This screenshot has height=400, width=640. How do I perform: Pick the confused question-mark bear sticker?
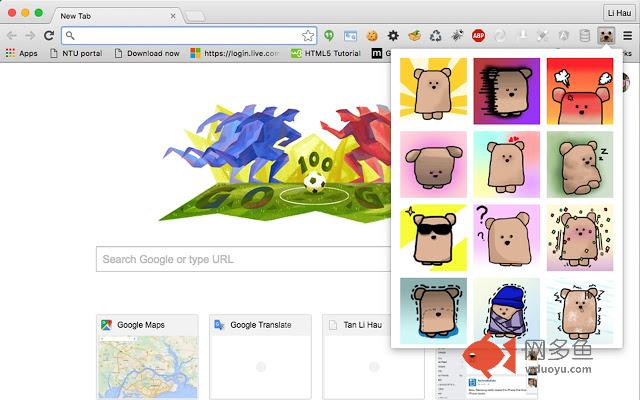(x=507, y=238)
